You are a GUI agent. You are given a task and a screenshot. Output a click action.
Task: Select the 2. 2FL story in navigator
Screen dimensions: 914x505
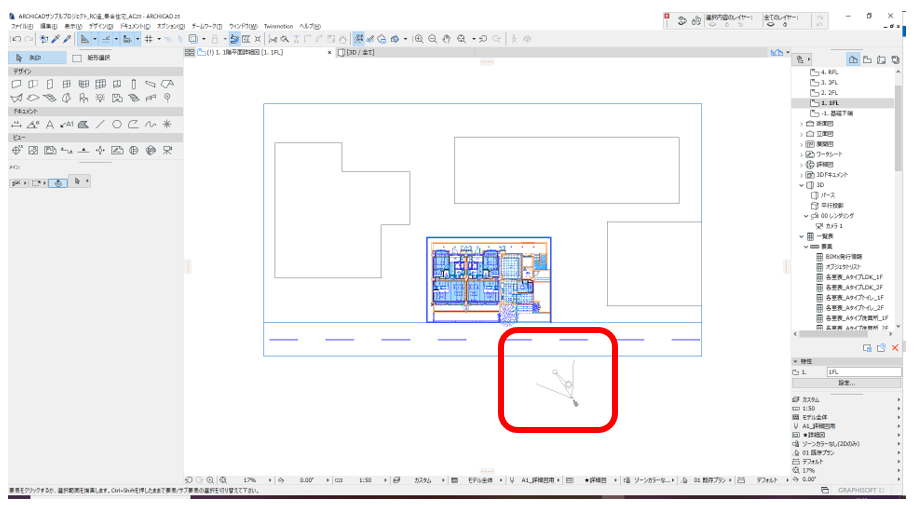825,93
